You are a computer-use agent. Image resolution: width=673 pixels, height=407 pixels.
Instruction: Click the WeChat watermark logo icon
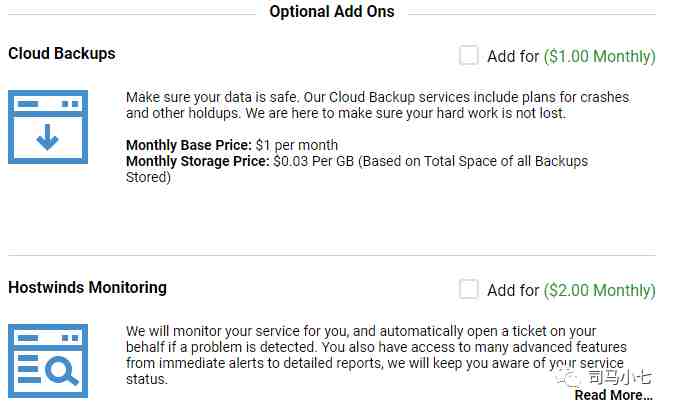click(x=568, y=377)
